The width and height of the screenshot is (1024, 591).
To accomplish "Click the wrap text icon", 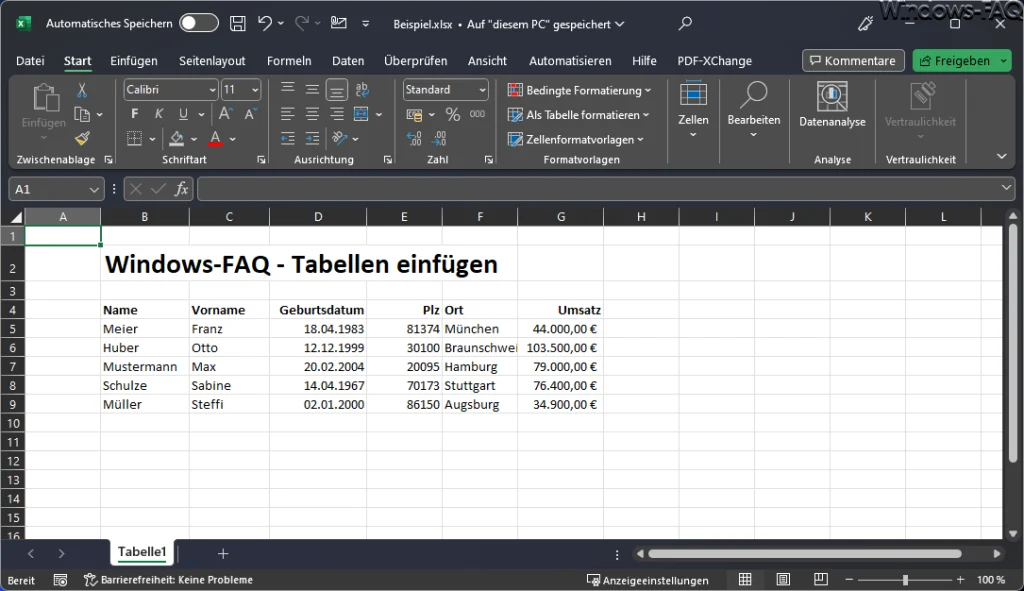I will pos(362,90).
